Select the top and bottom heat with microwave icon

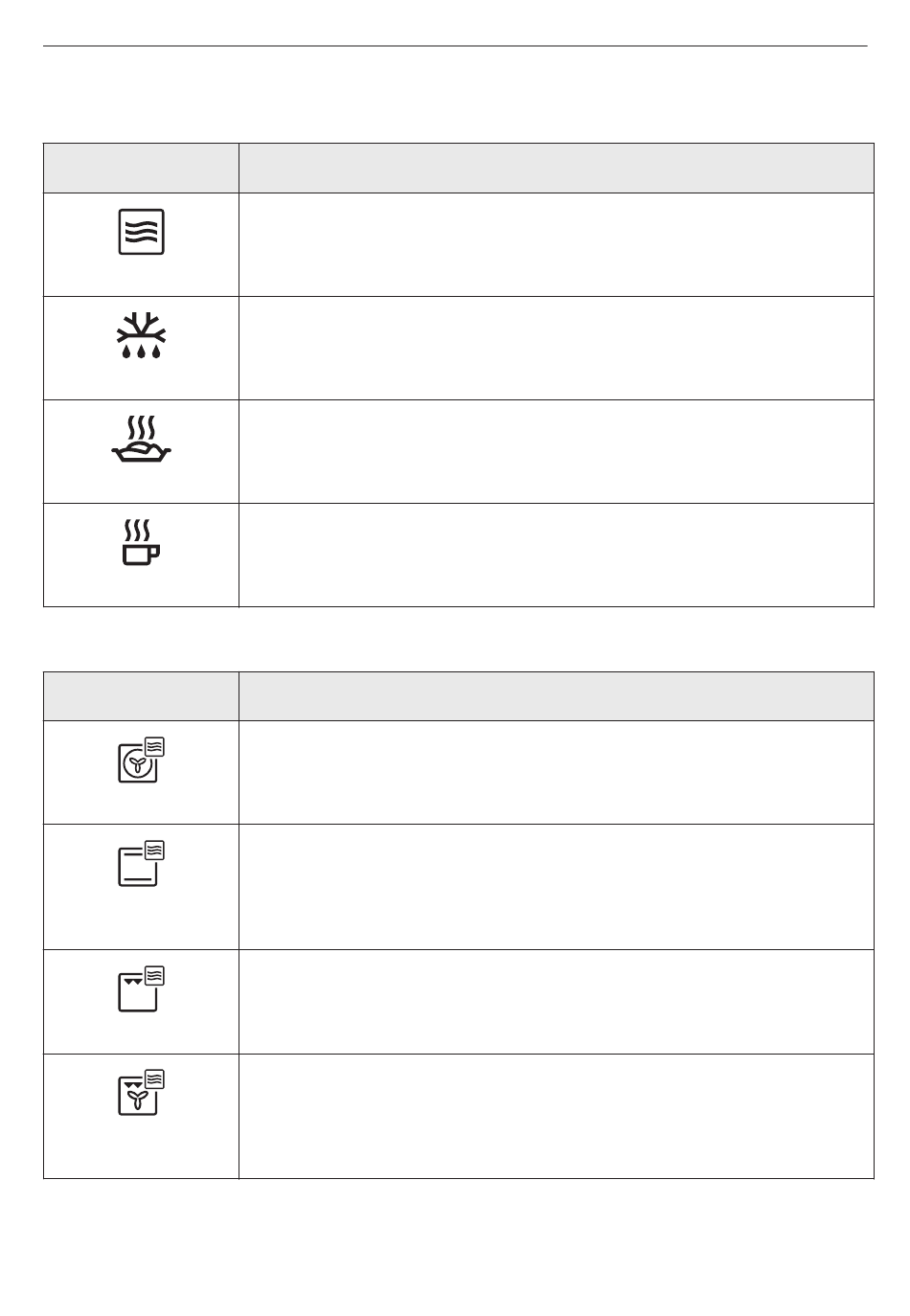pos(142,863)
